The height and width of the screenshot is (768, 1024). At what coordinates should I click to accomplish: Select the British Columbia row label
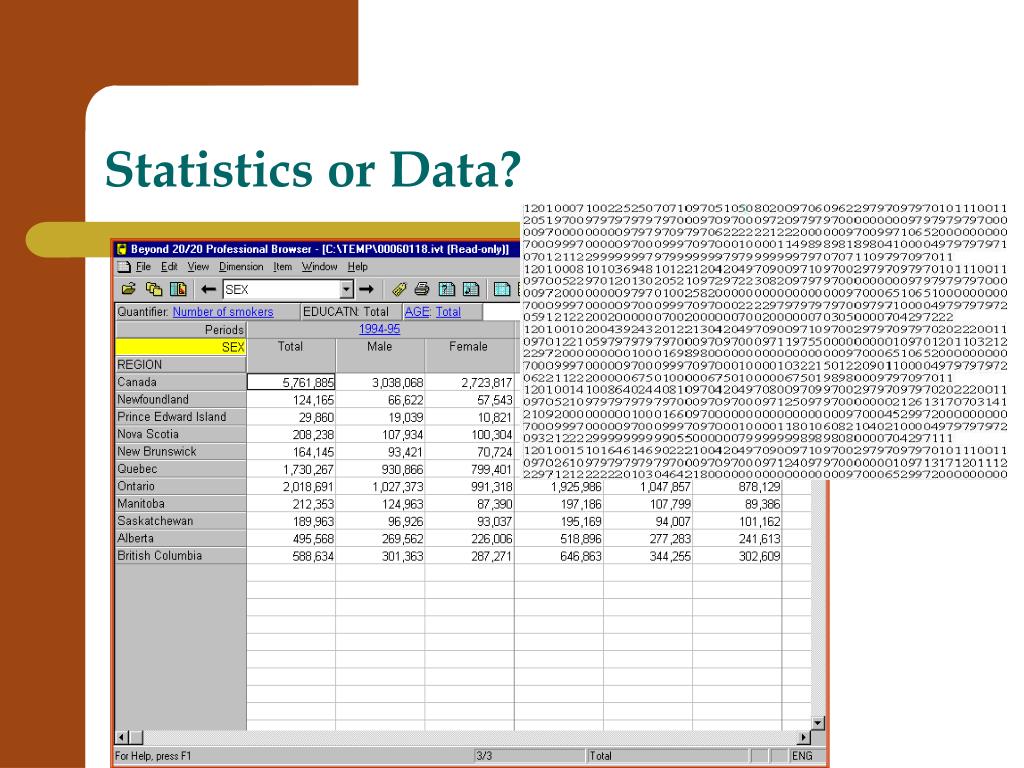pyautogui.click(x=181, y=556)
